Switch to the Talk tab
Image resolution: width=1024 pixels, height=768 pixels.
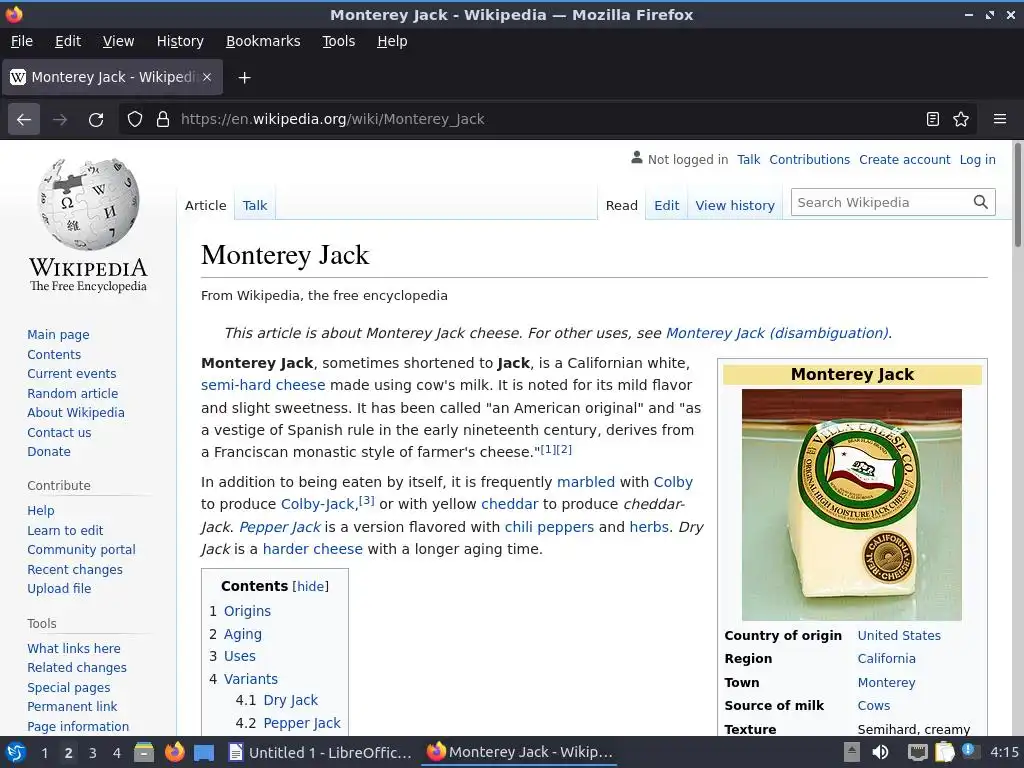pos(255,206)
